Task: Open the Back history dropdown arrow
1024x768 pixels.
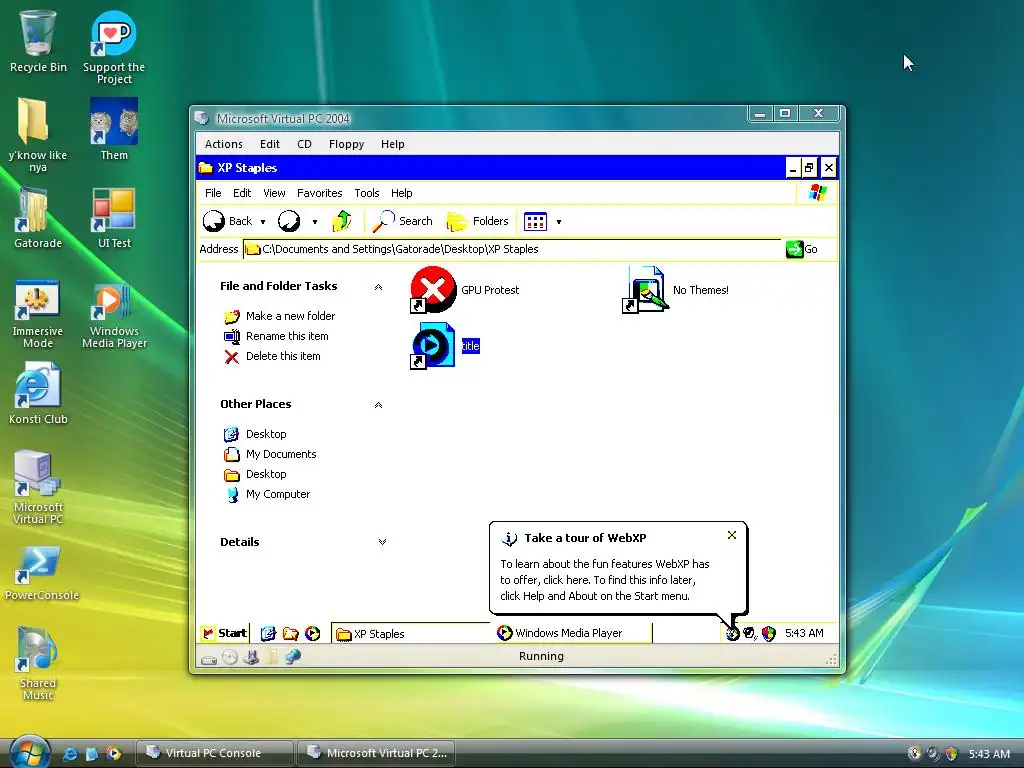Action: point(263,222)
